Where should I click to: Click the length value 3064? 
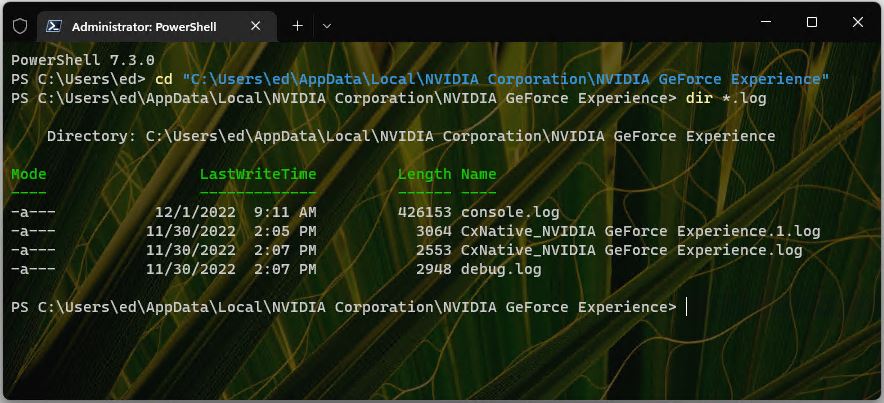point(434,232)
